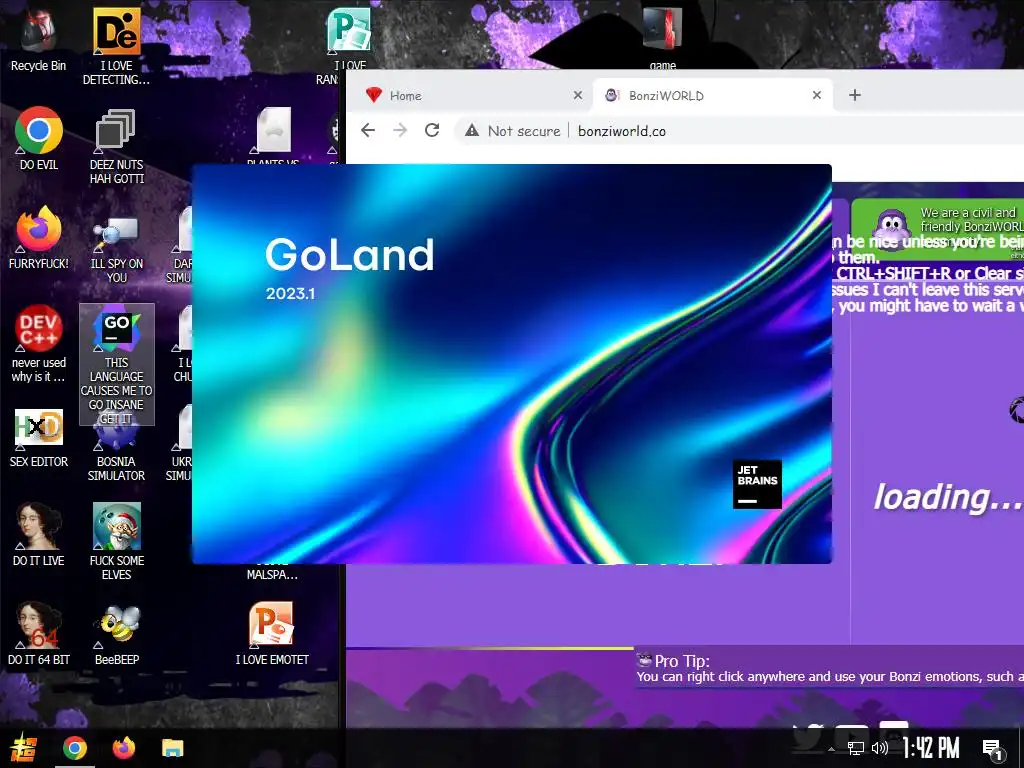Image resolution: width=1024 pixels, height=768 pixels.
Task: Click the JetBrains logo on GoLand splash
Action: click(757, 484)
